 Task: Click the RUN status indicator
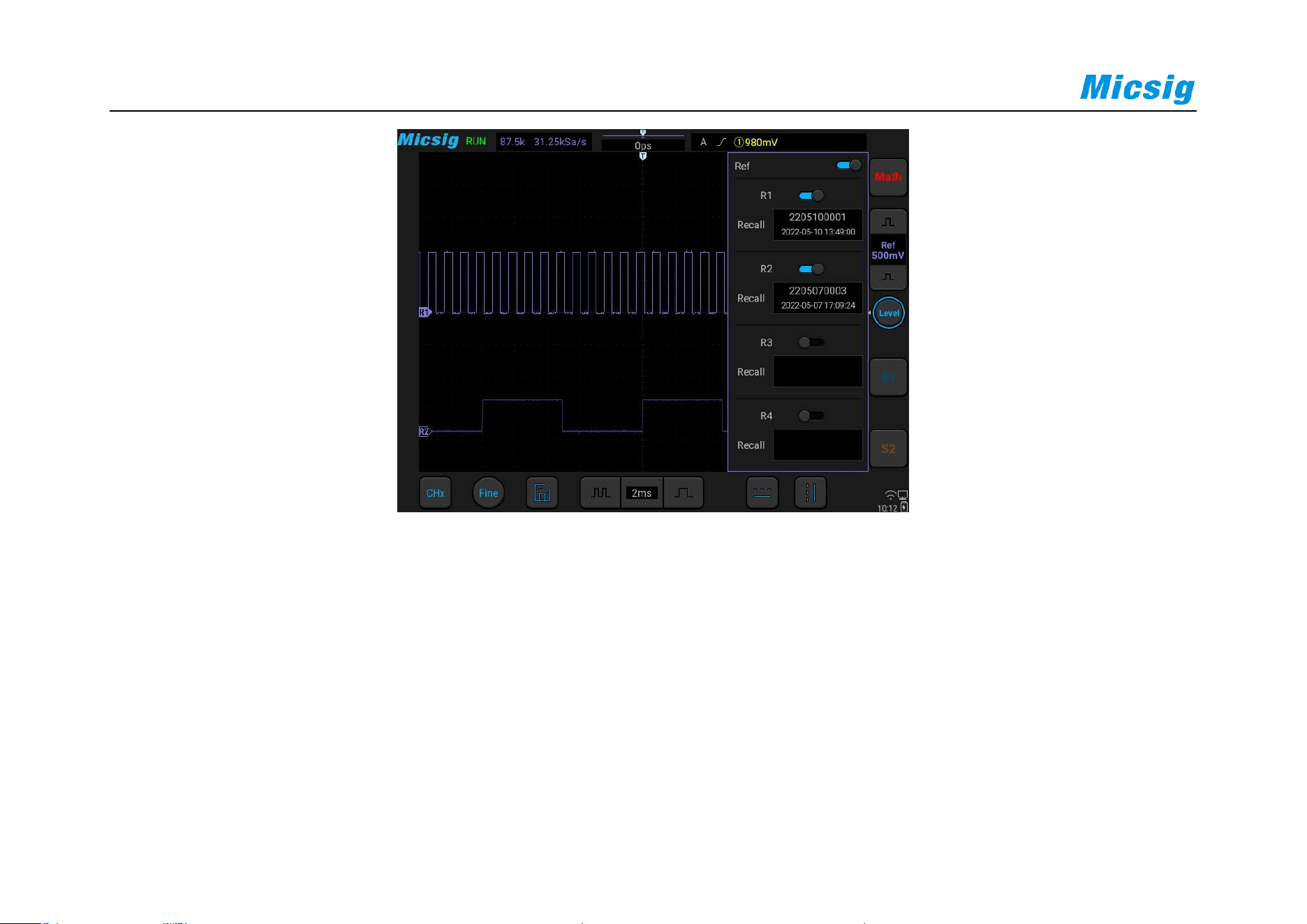click(x=476, y=142)
